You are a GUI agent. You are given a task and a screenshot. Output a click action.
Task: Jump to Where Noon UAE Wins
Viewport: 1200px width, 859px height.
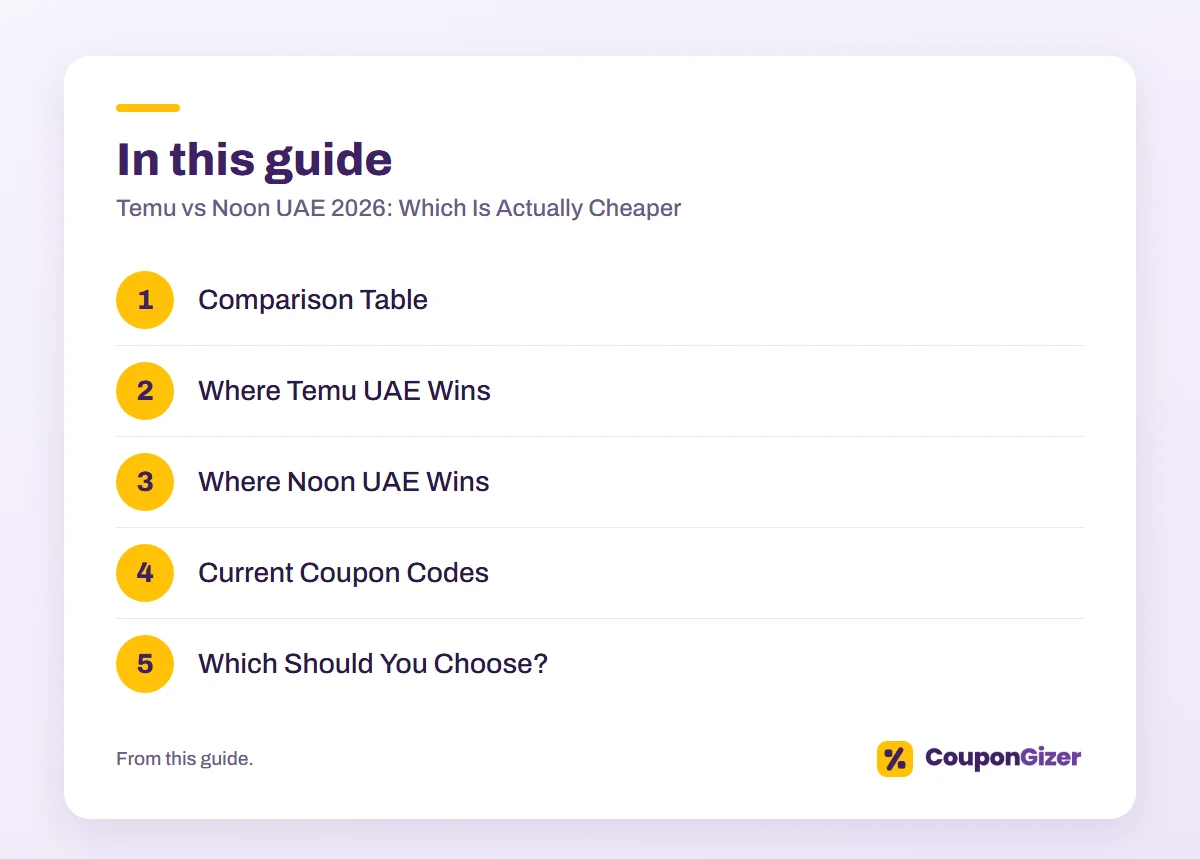coord(344,482)
